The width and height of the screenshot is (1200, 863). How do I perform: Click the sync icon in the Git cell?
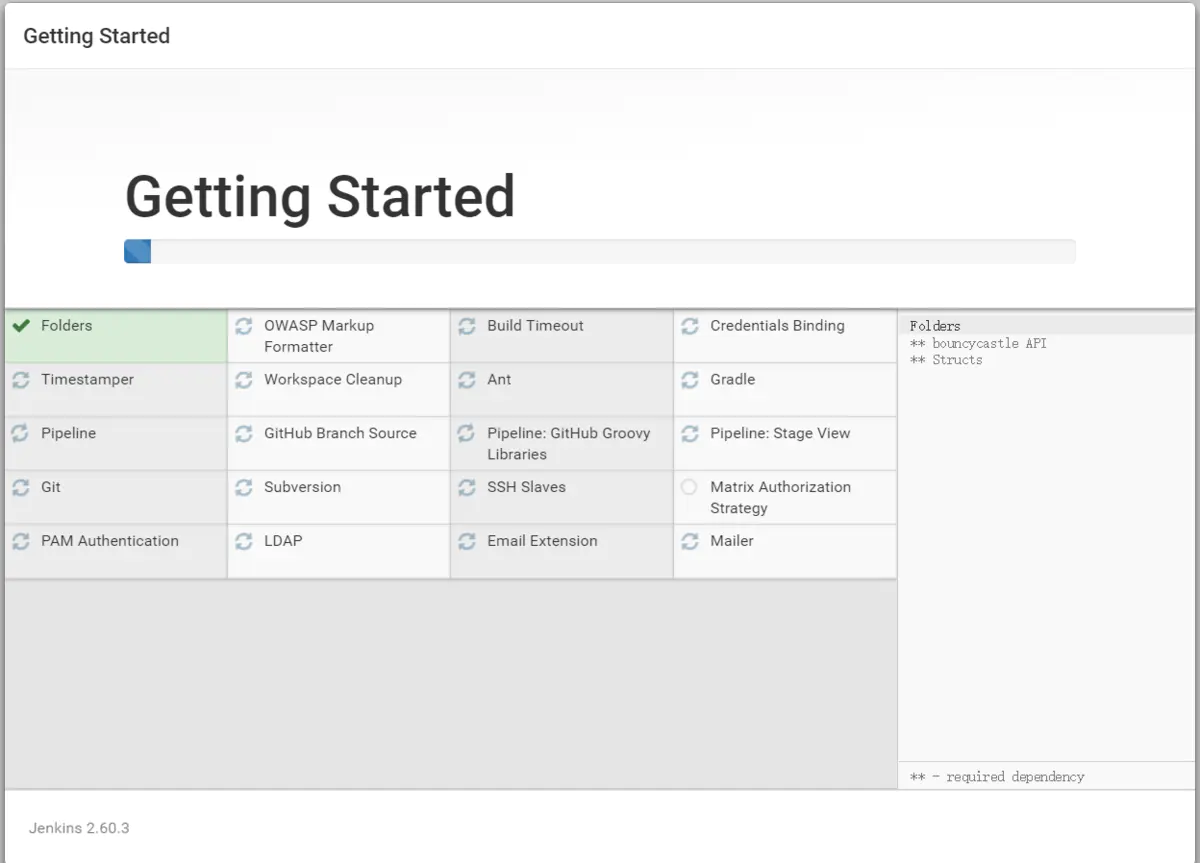tap(21, 488)
